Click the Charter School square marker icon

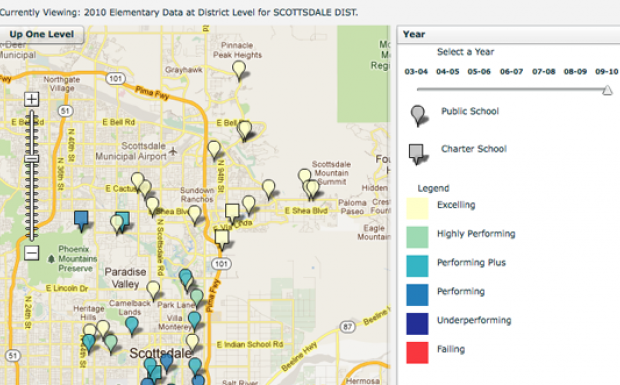click(x=416, y=153)
